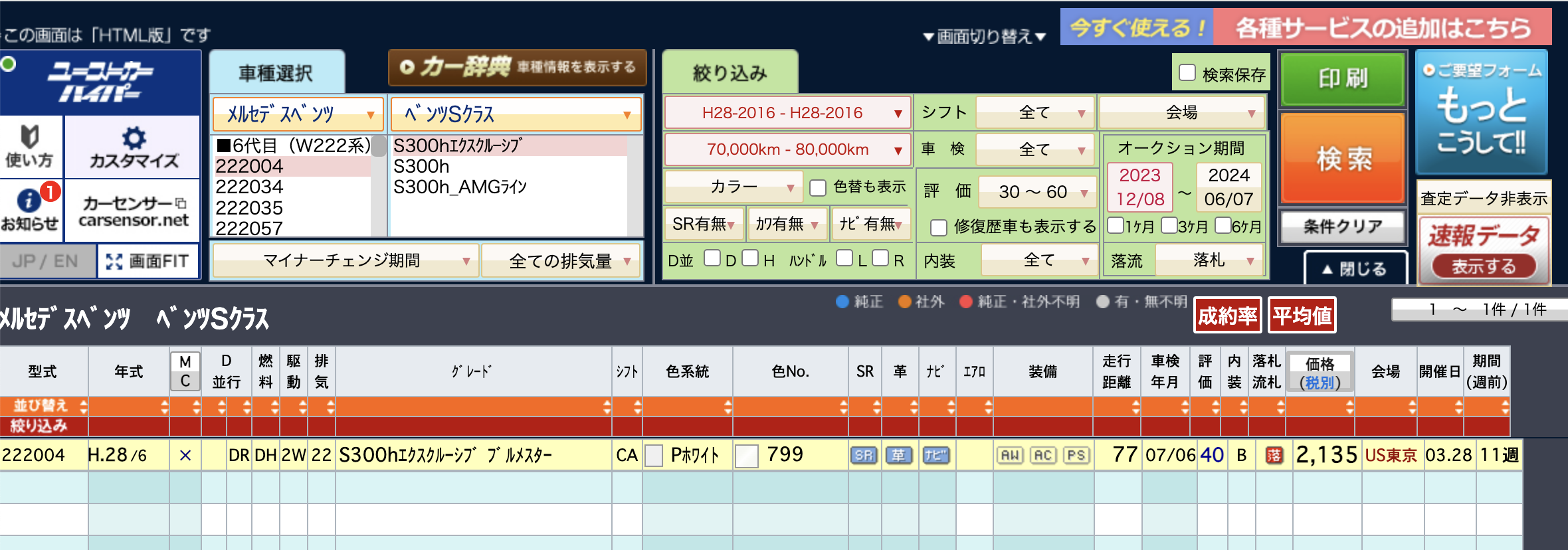The image size is (1568, 550).
Task: Sort by グレード column arrows
Action: [x=607, y=407]
